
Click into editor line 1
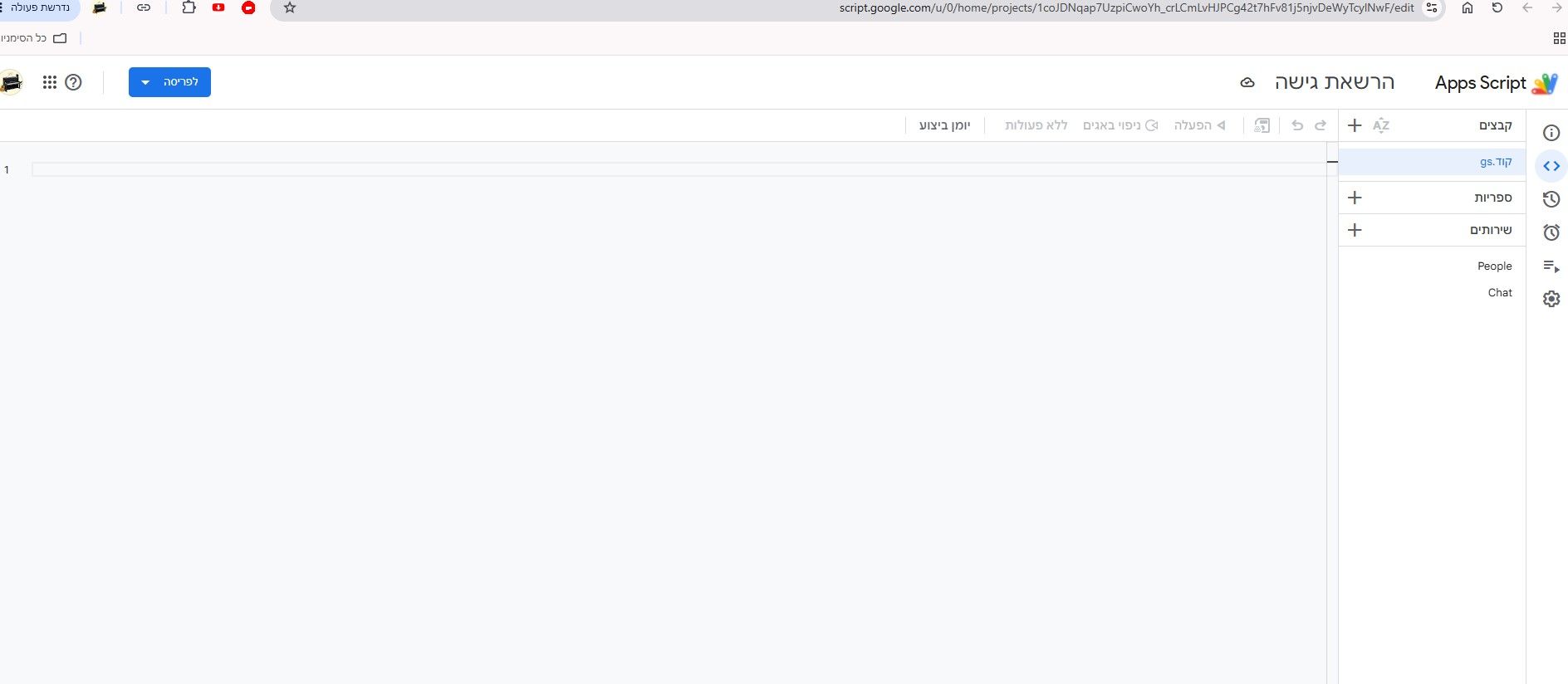point(679,169)
